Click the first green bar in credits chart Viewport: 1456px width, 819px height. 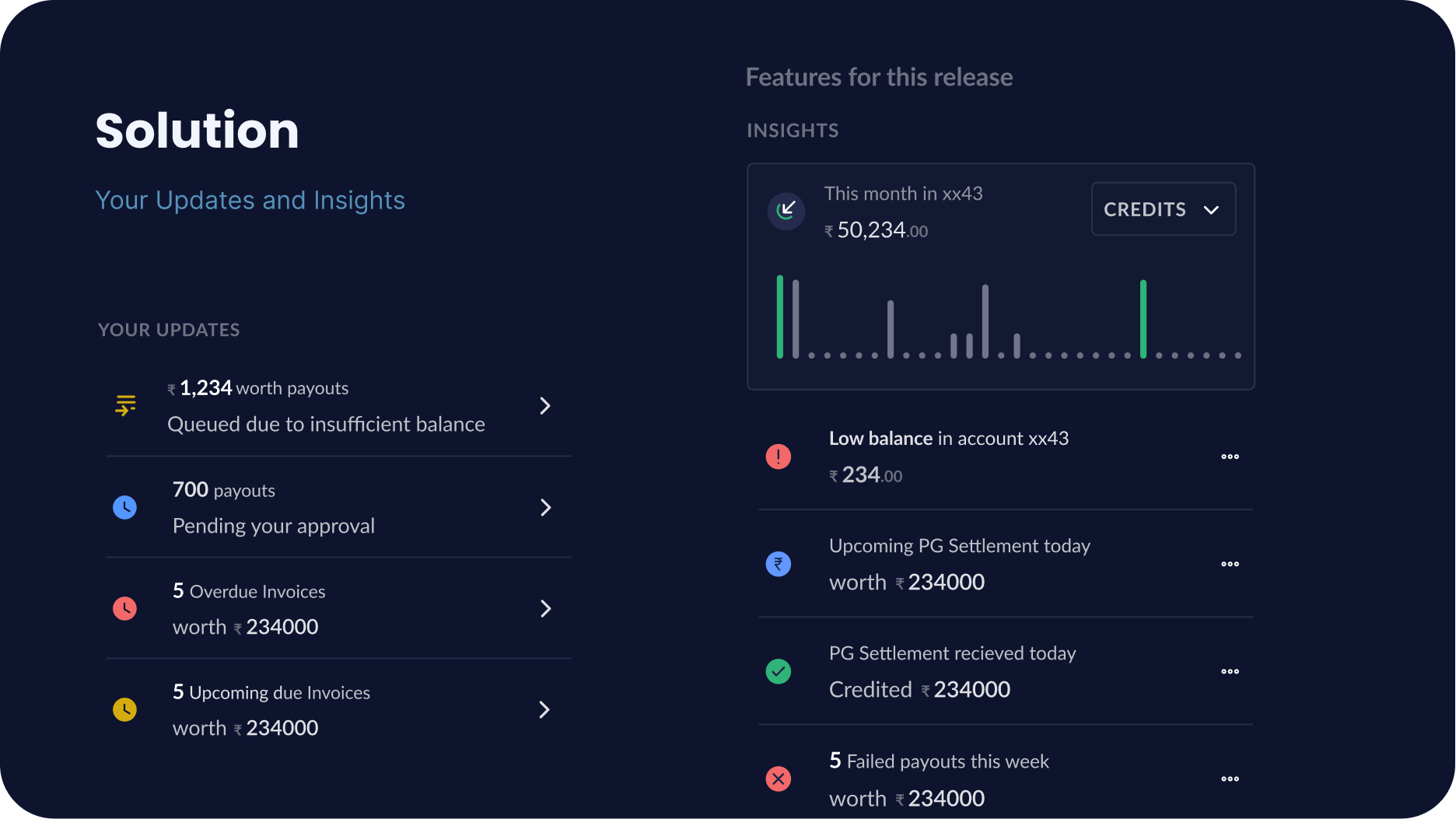[x=779, y=317]
